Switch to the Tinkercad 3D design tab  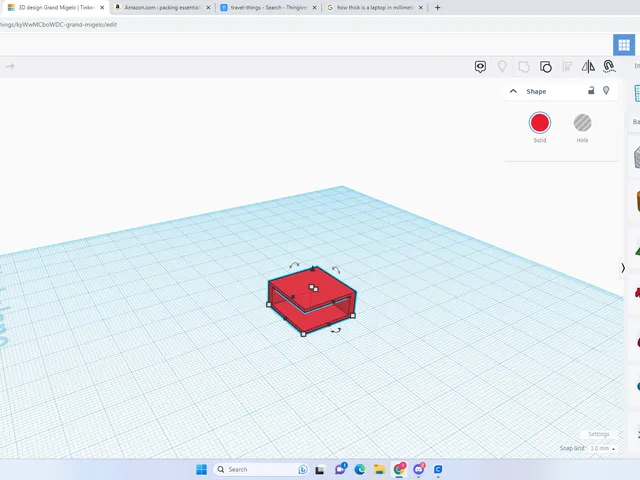coord(55,7)
